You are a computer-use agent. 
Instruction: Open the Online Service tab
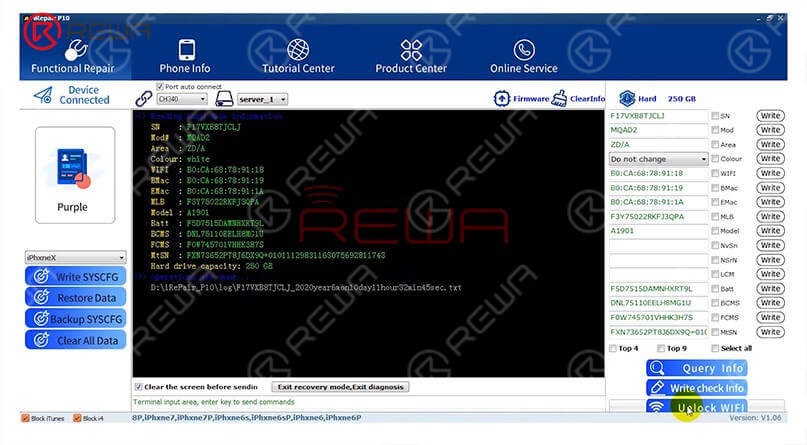pos(523,56)
